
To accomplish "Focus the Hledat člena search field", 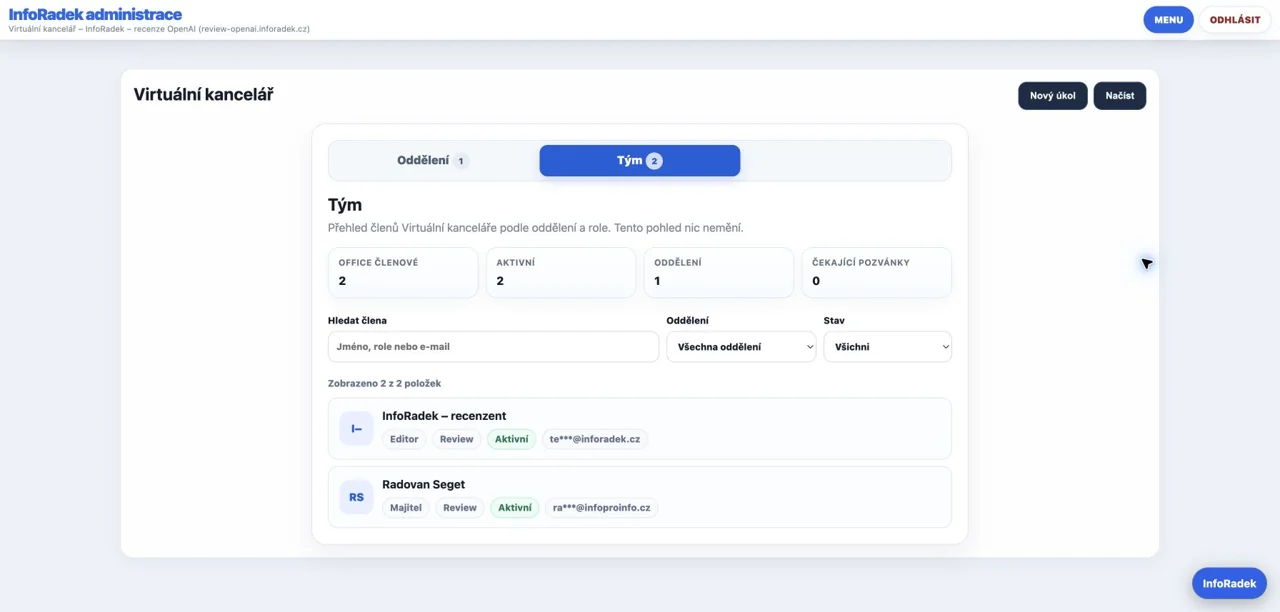I will pyautogui.click(x=493, y=347).
